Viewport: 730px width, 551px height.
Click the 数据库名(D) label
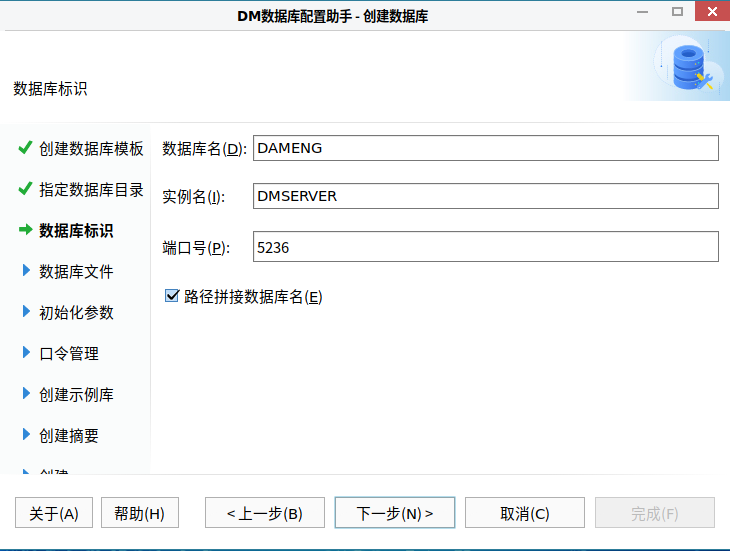point(204,149)
